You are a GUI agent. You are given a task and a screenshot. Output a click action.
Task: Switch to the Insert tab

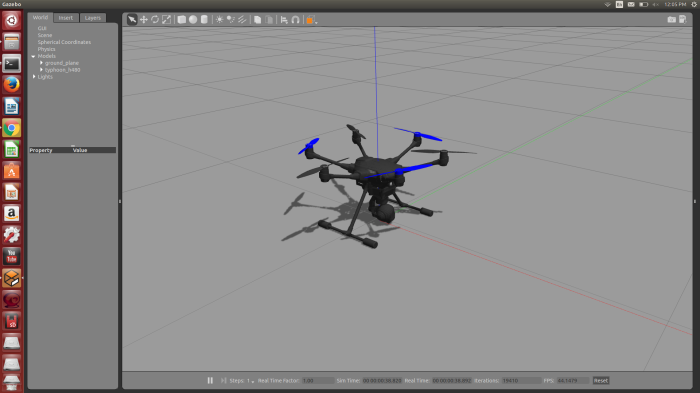pyautogui.click(x=66, y=18)
